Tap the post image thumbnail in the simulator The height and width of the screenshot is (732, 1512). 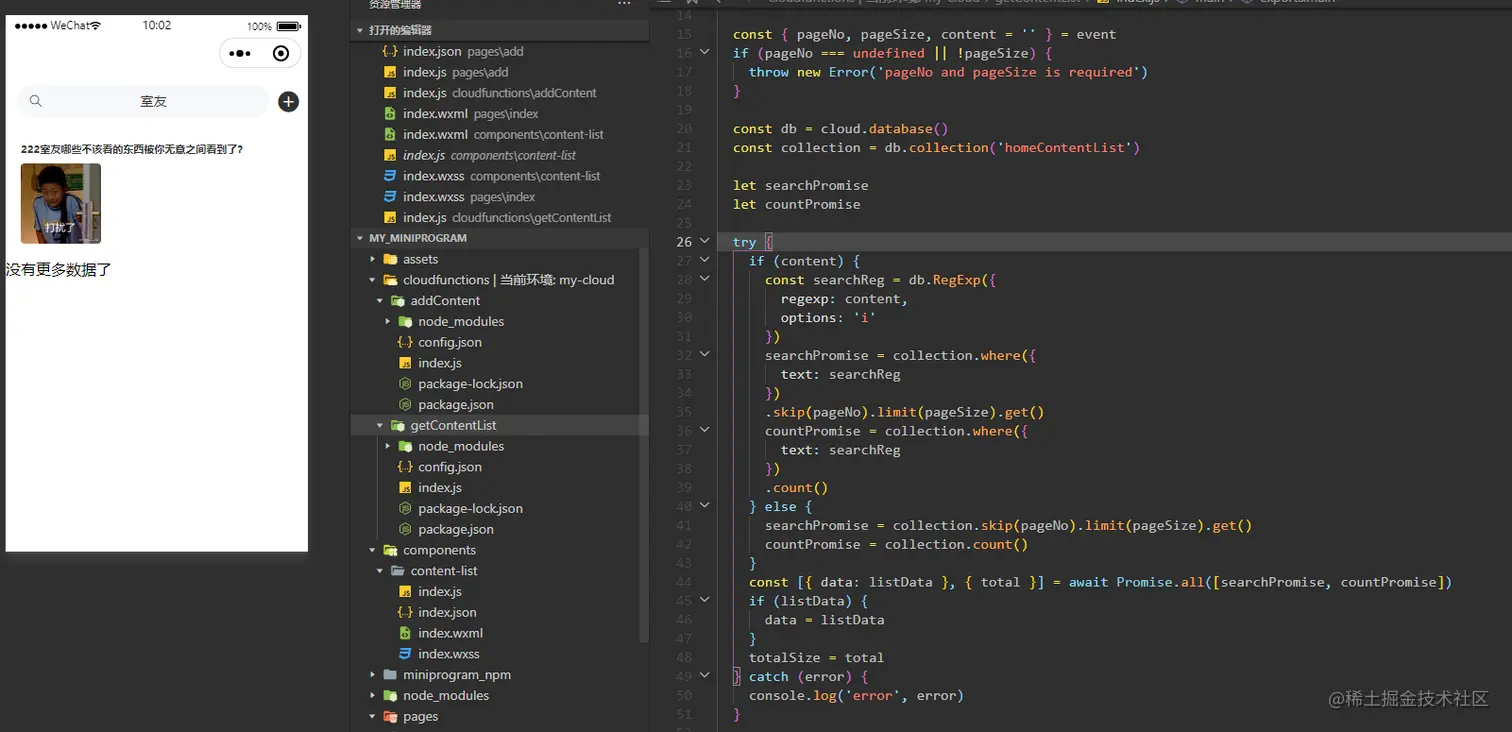pyautogui.click(x=61, y=203)
